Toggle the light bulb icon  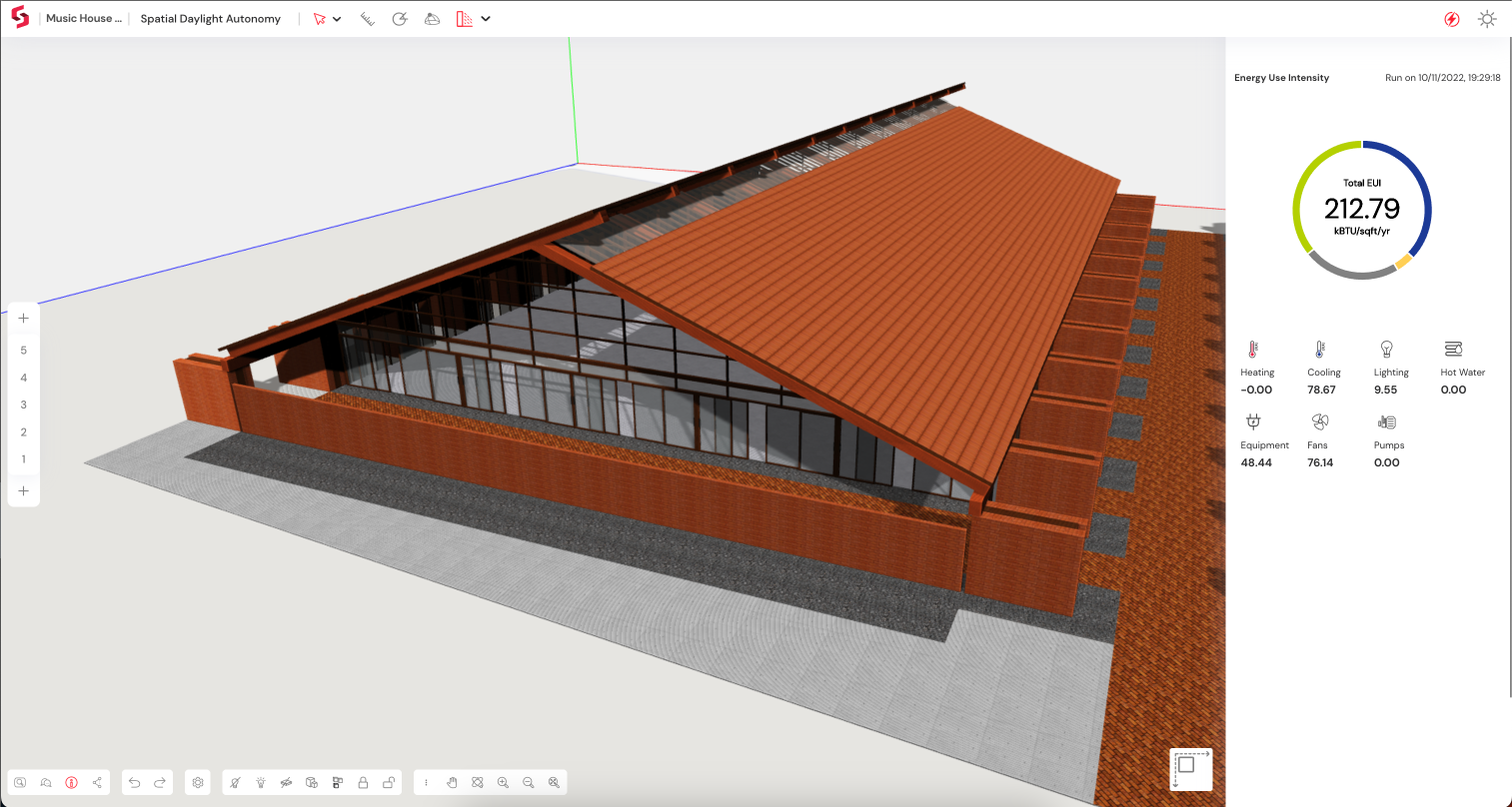coord(261,782)
